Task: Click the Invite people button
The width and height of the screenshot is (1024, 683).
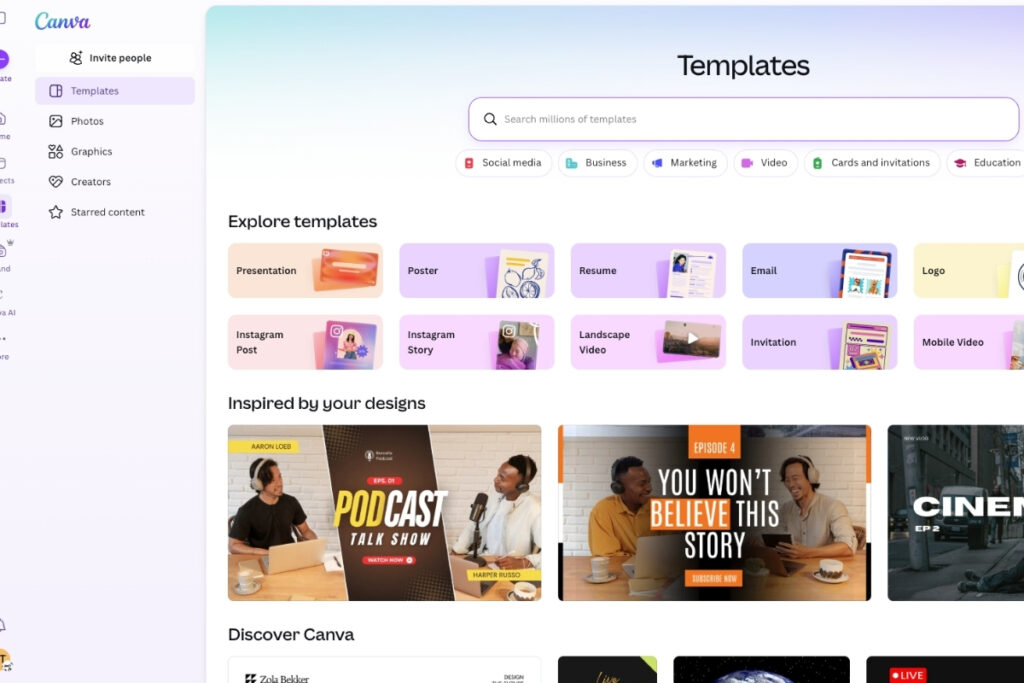Action: click(115, 58)
